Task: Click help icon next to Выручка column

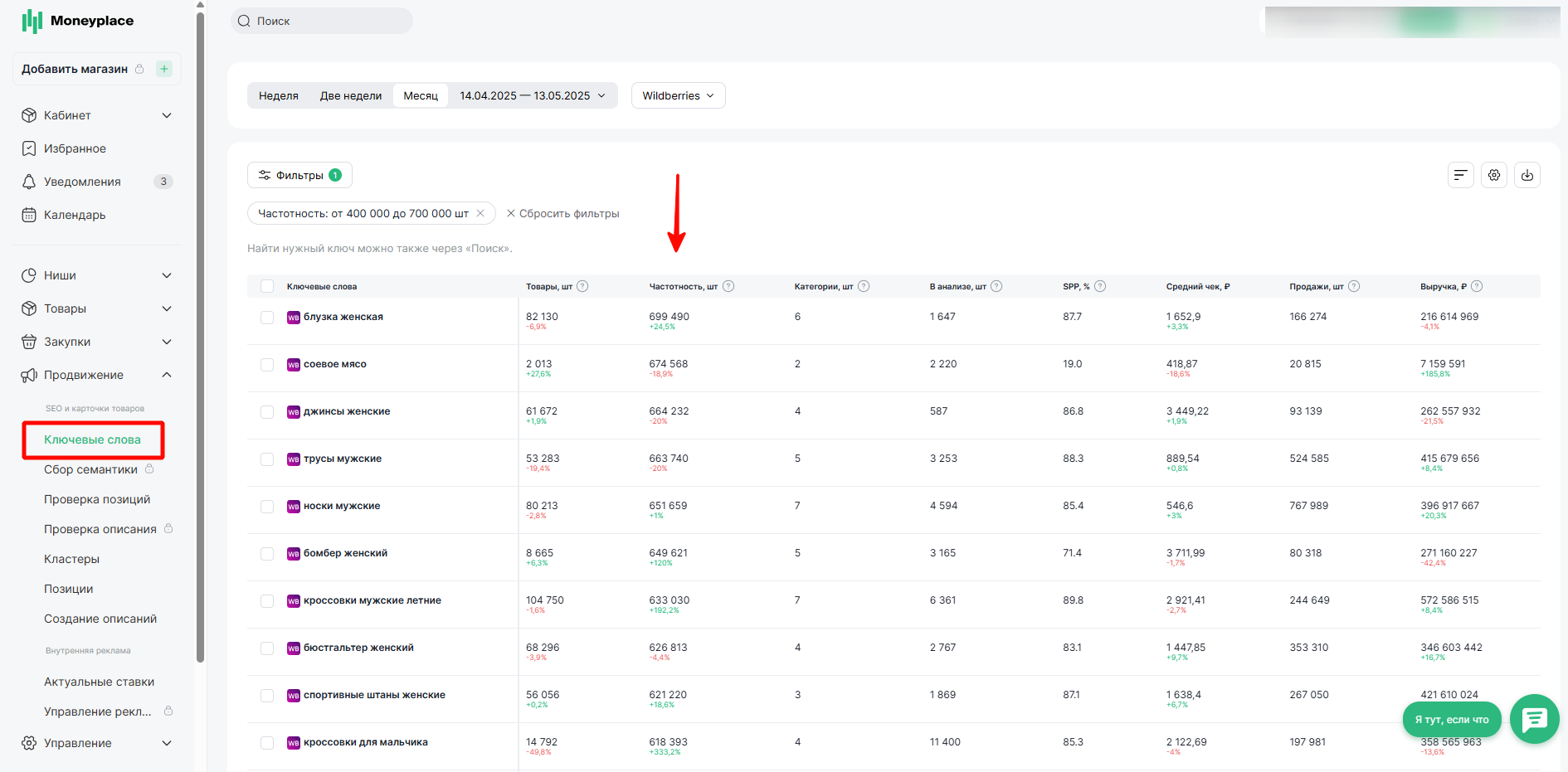Action: [1477, 286]
